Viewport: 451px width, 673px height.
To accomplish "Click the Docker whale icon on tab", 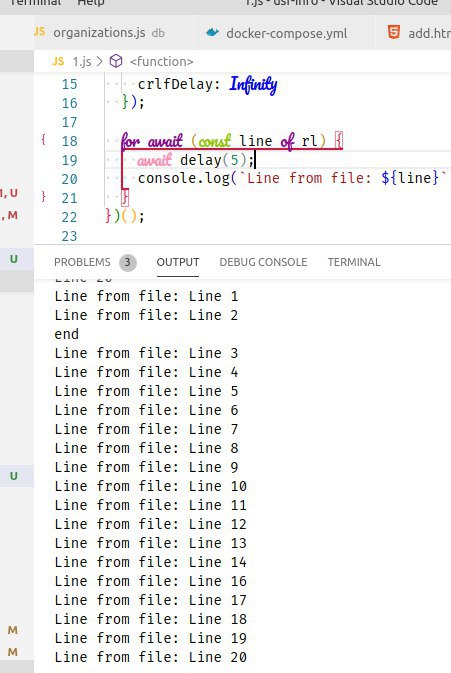I will pos(212,32).
